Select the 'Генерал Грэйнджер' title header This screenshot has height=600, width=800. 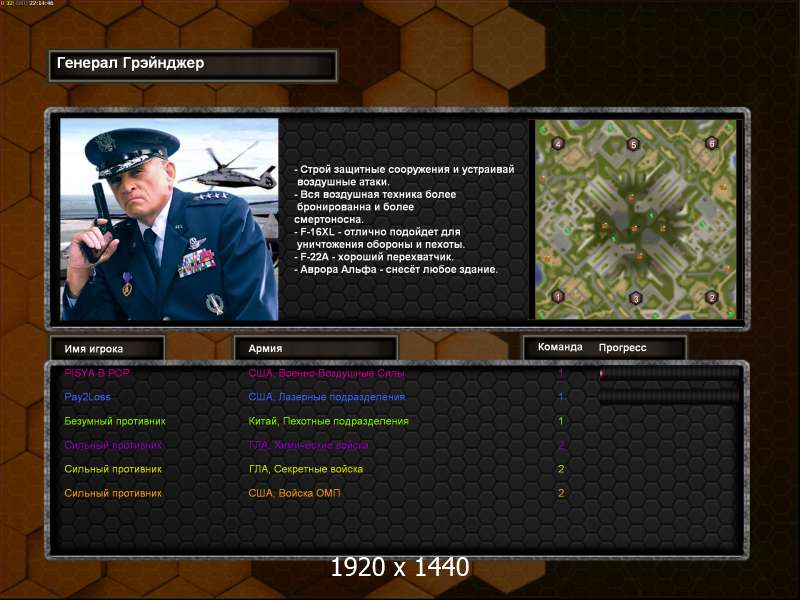click(193, 65)
